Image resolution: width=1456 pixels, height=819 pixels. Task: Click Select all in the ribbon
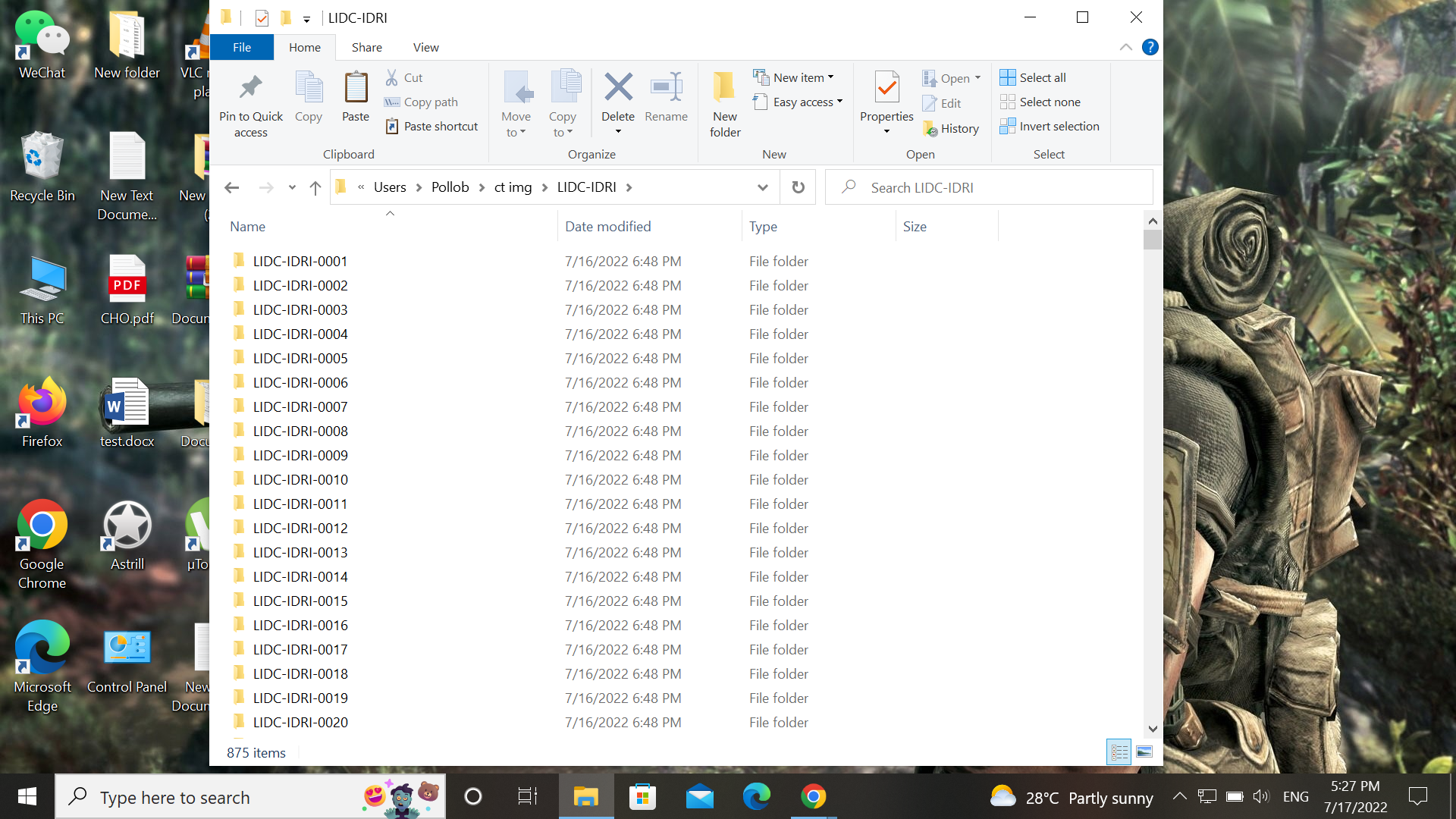click(1033, 77)
